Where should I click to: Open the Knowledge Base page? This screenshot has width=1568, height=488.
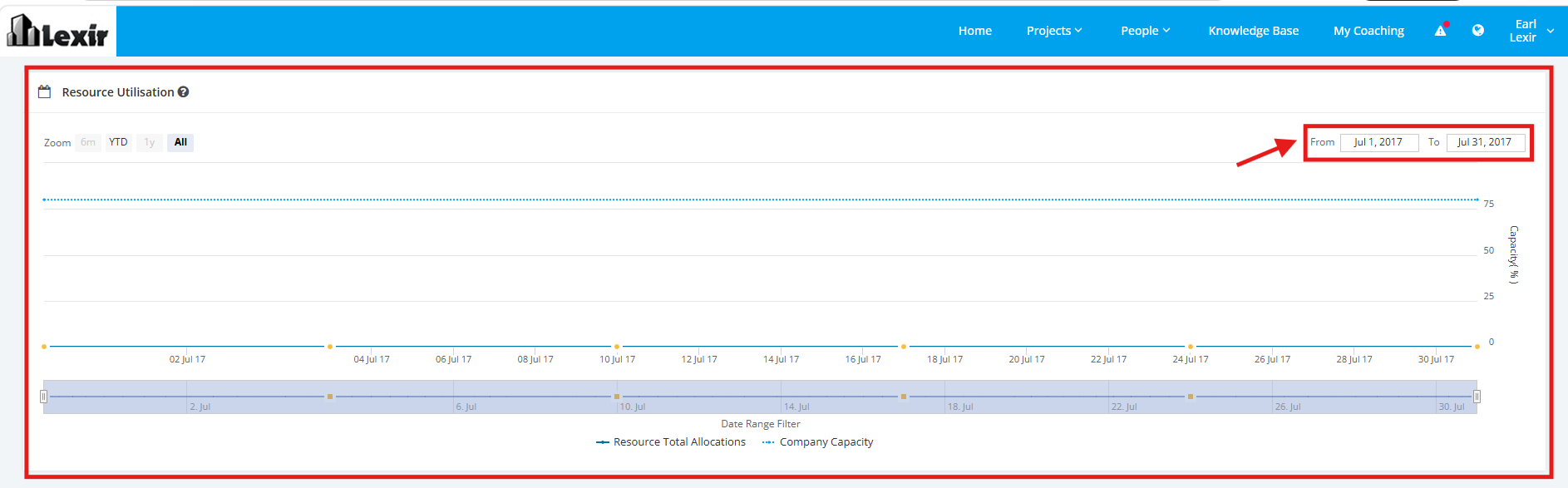[1253, 31]
